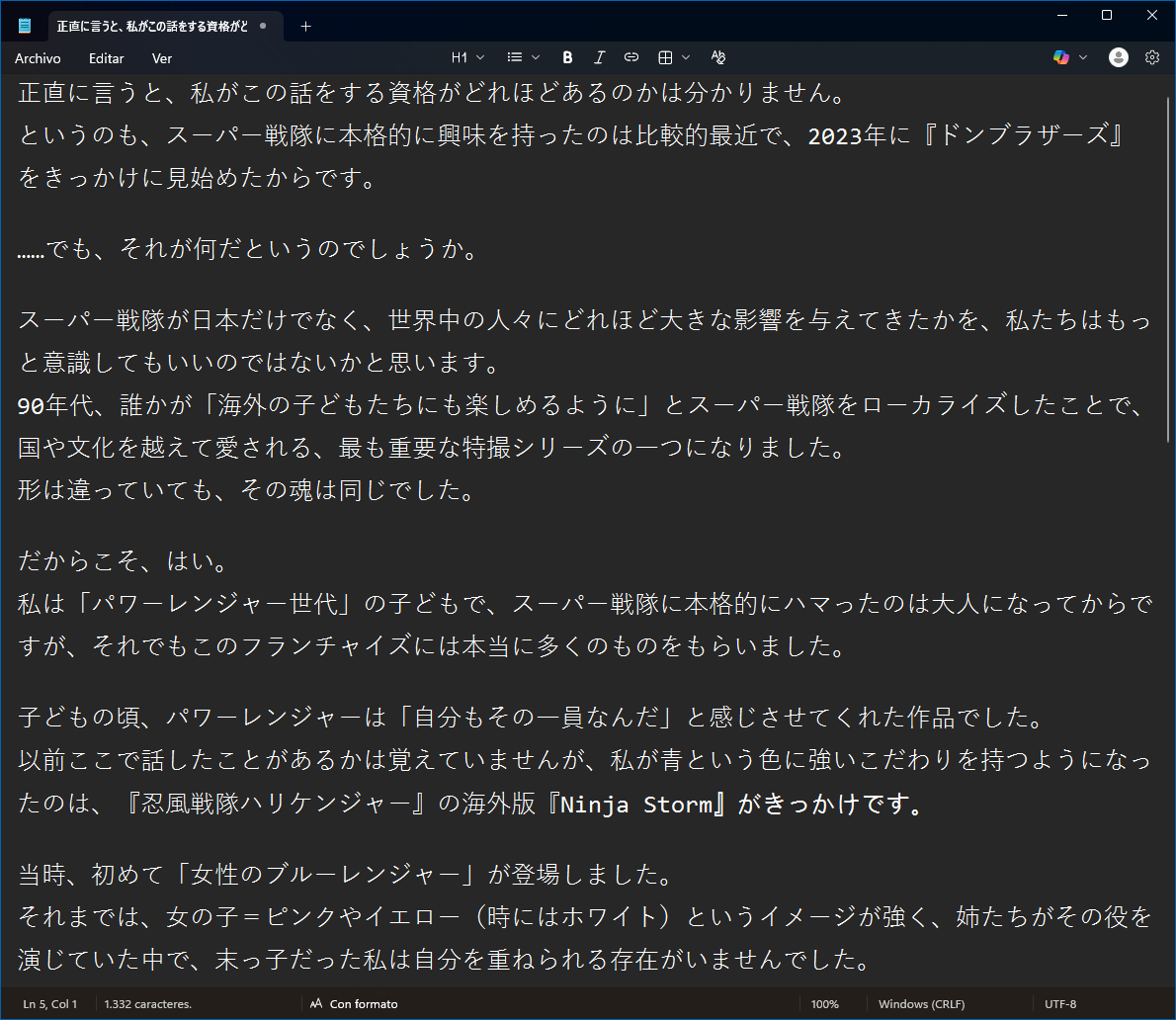Open the settings gear
This screenshot has width=1176, height=1020.
pos(1152,57)
